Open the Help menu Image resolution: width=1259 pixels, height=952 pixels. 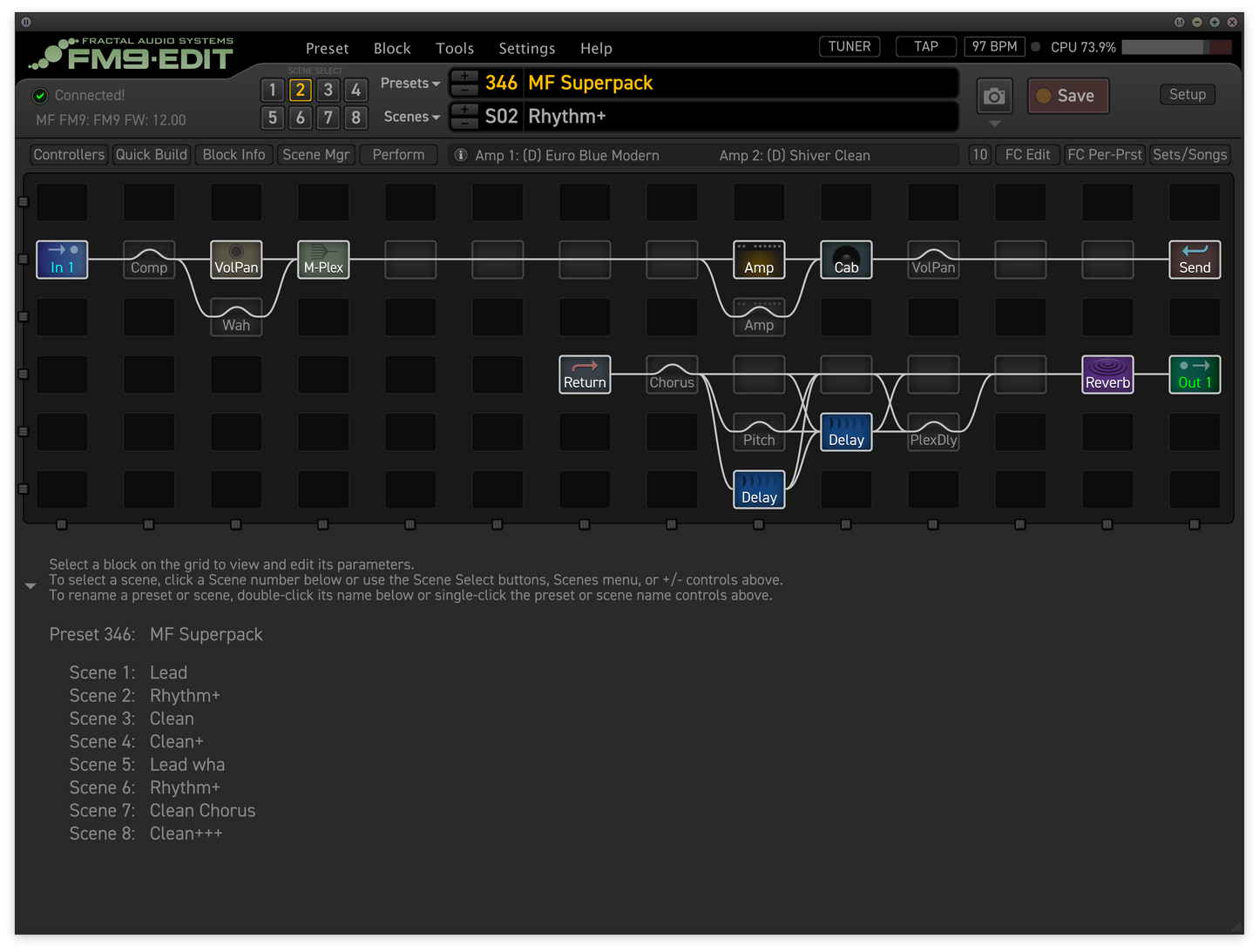[596, 49]
